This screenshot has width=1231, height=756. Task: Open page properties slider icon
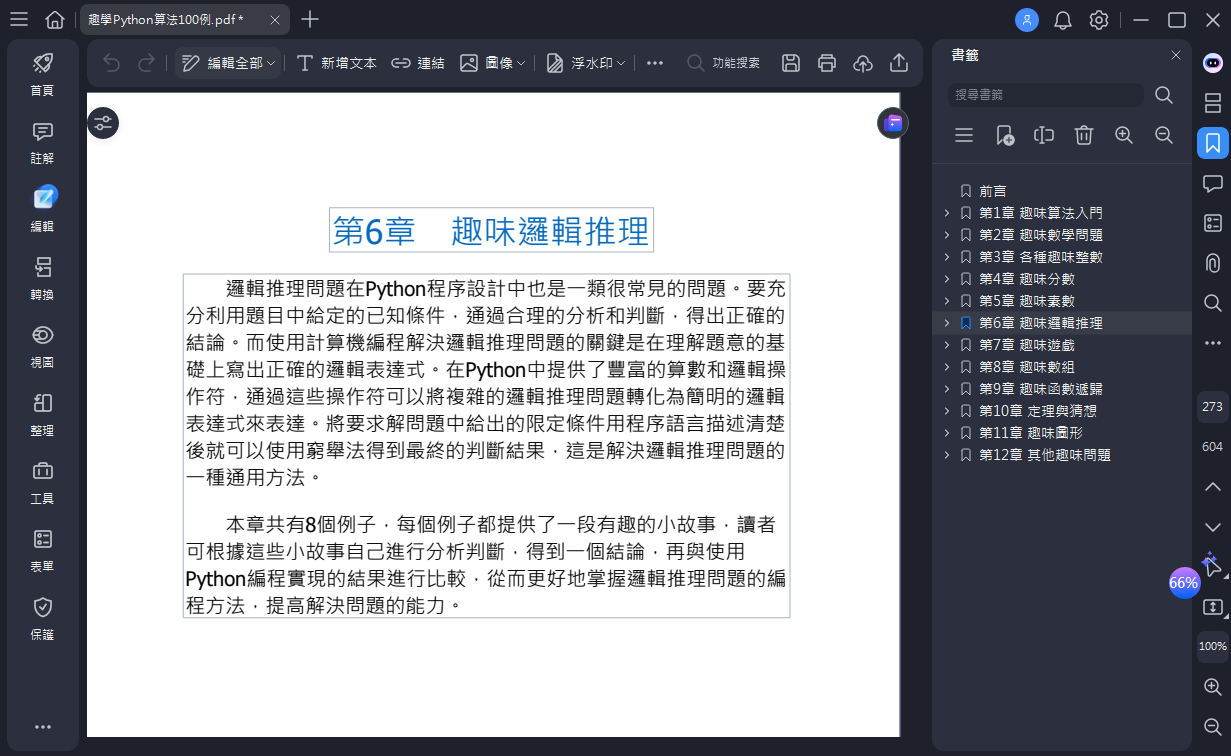103,123
